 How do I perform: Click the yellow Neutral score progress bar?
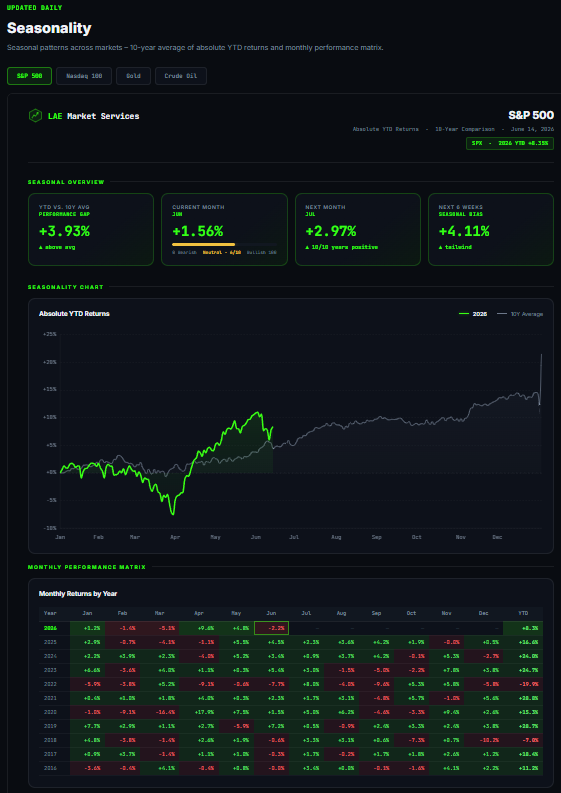click(x=203, y=244)
